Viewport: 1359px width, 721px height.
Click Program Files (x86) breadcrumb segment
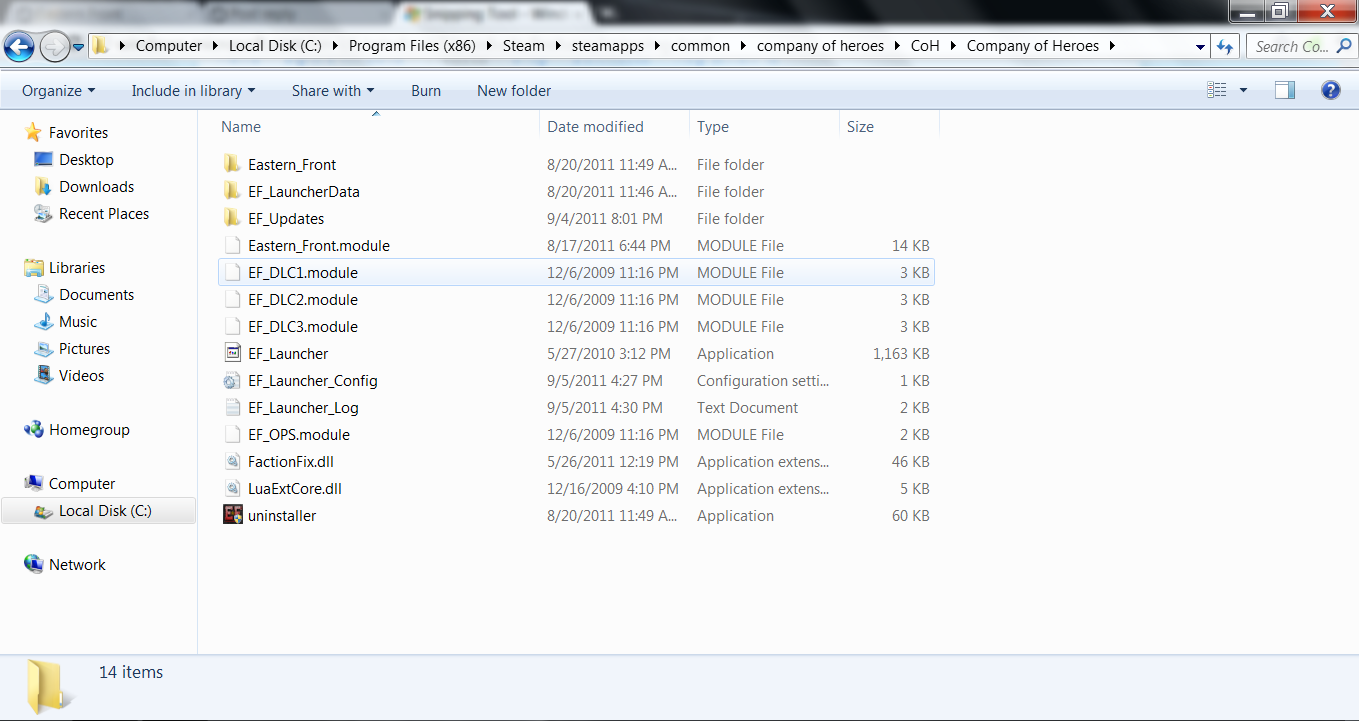412,46
